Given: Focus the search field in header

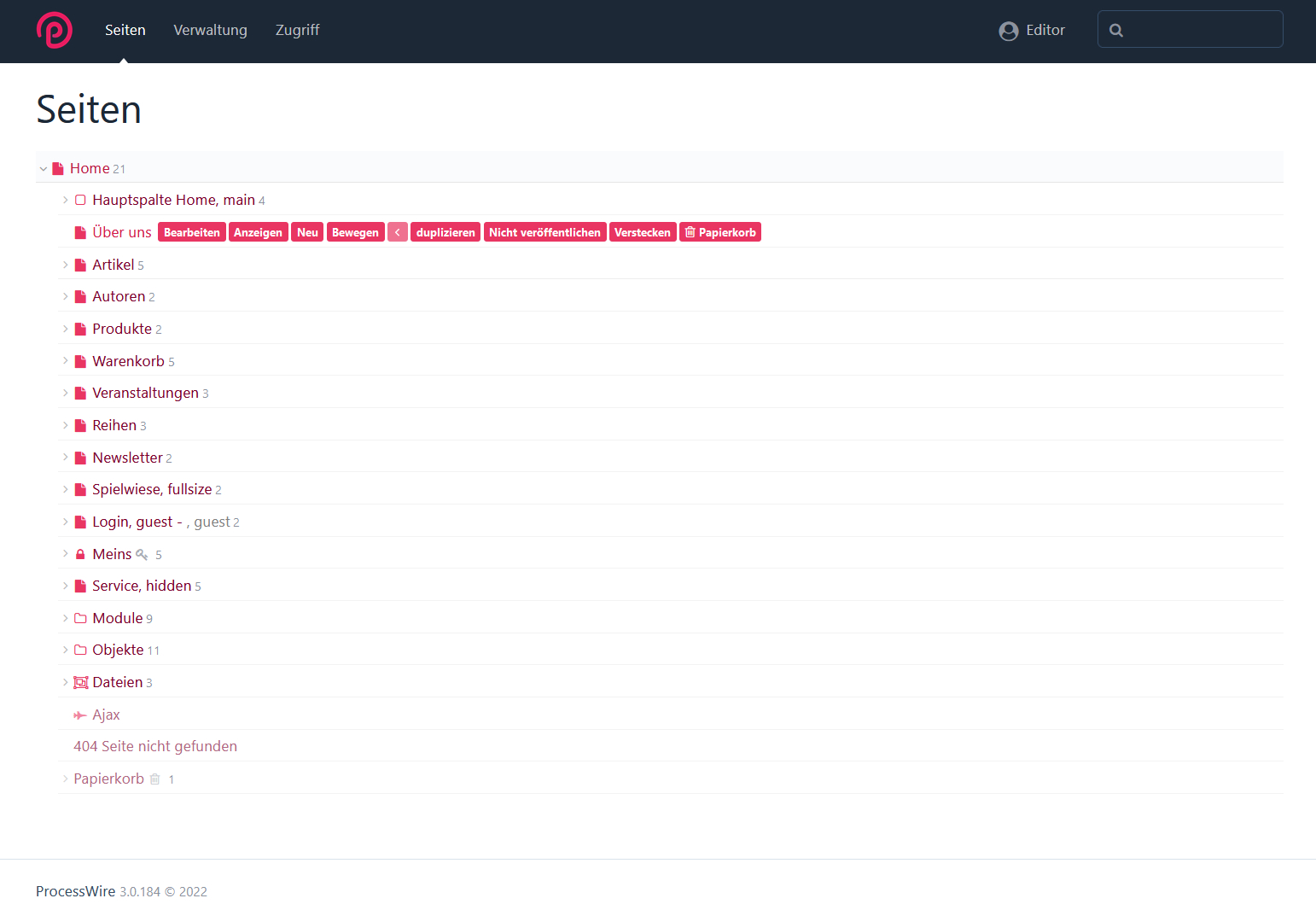Looking at the screenshot, I should [1199, 30].
